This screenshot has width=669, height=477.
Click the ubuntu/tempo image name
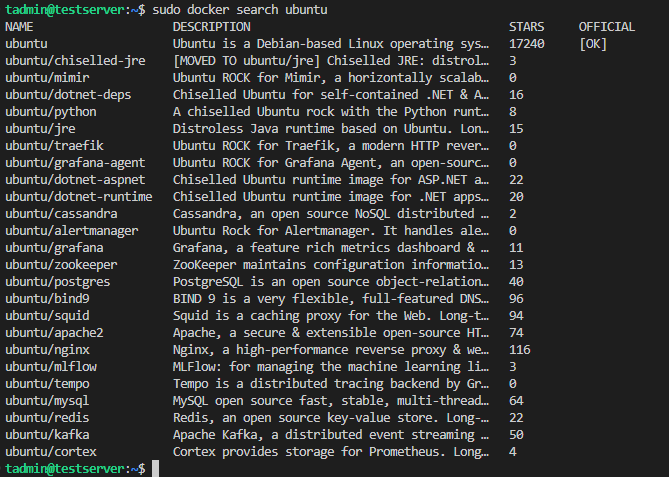coord(47,384)
